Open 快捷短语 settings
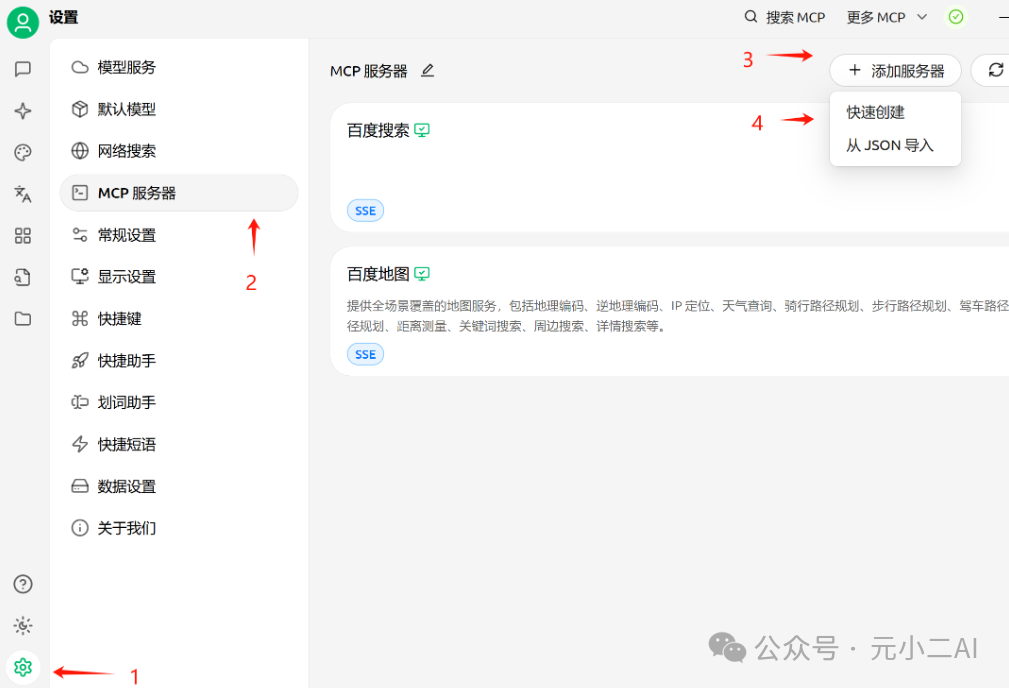The width and height of the screenshot is (1009, 688). 179,444
